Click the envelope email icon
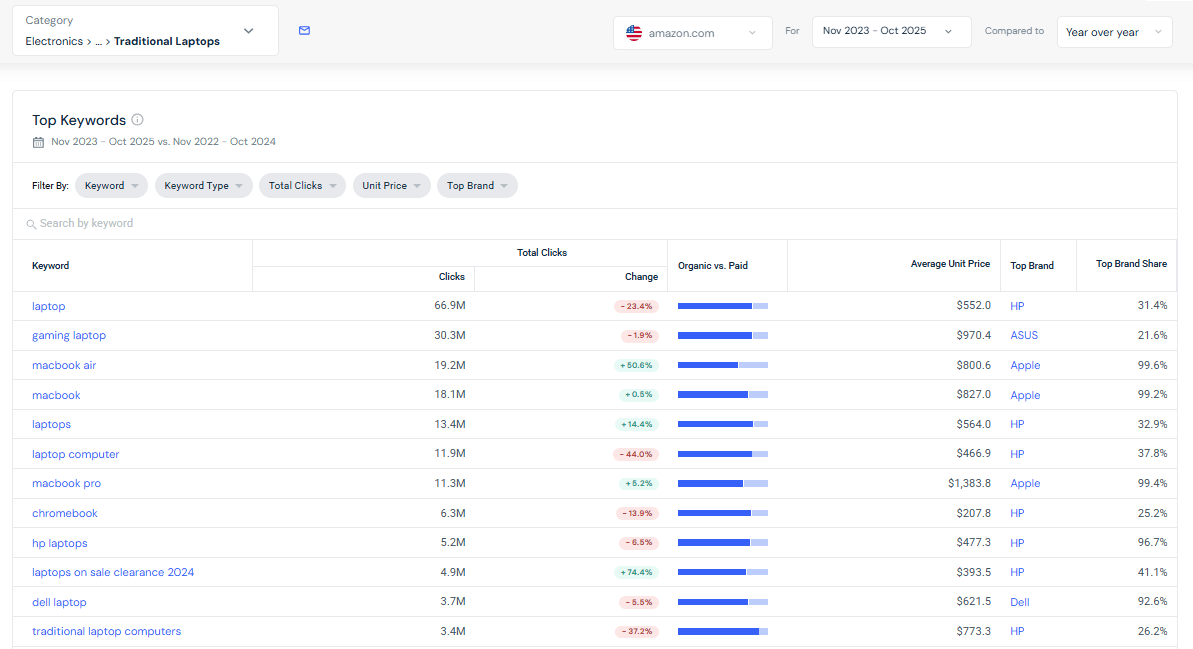This screenshot has height=649, width=1193. pyautogui.click(x=304, y=30)
